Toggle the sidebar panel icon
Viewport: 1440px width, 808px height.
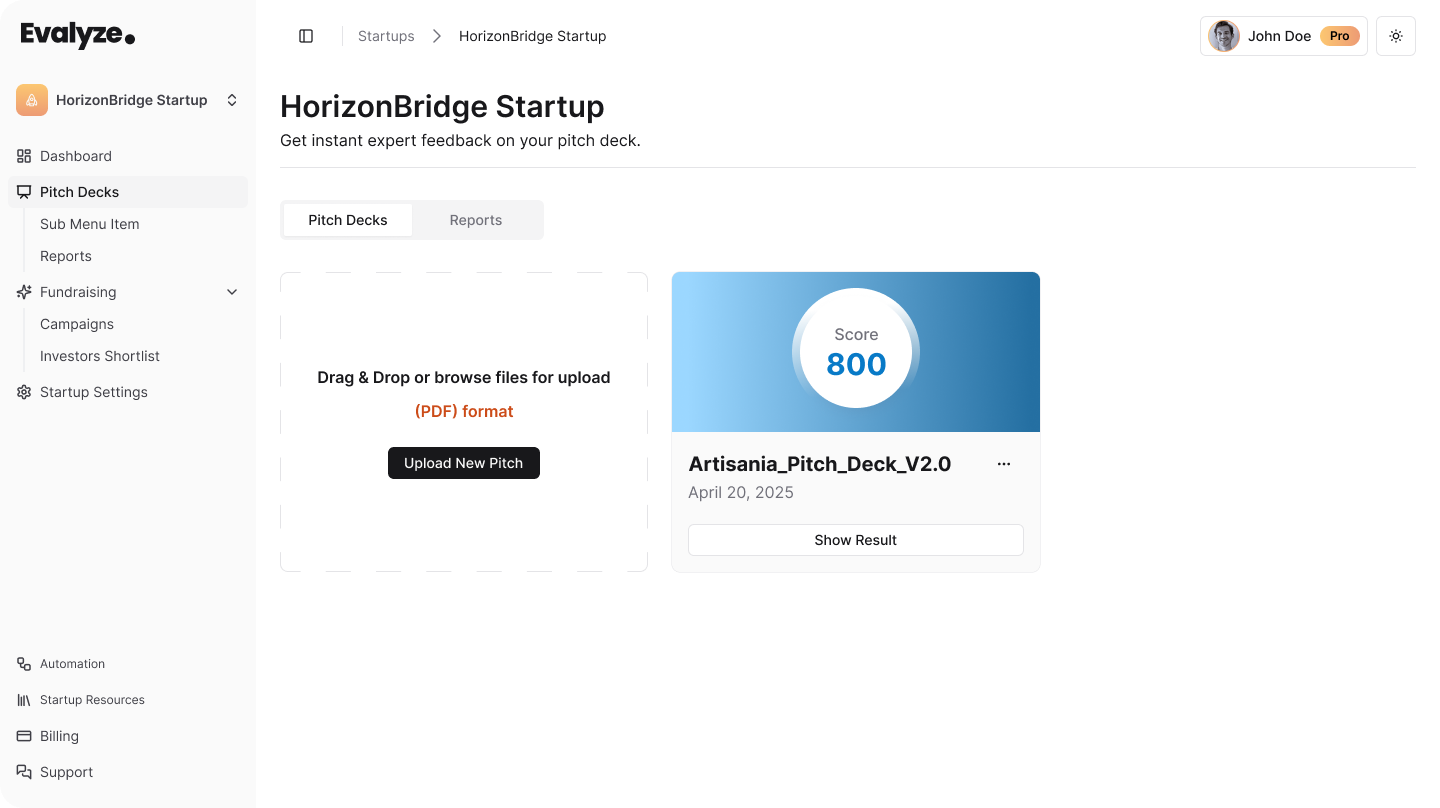coord(306,36)
